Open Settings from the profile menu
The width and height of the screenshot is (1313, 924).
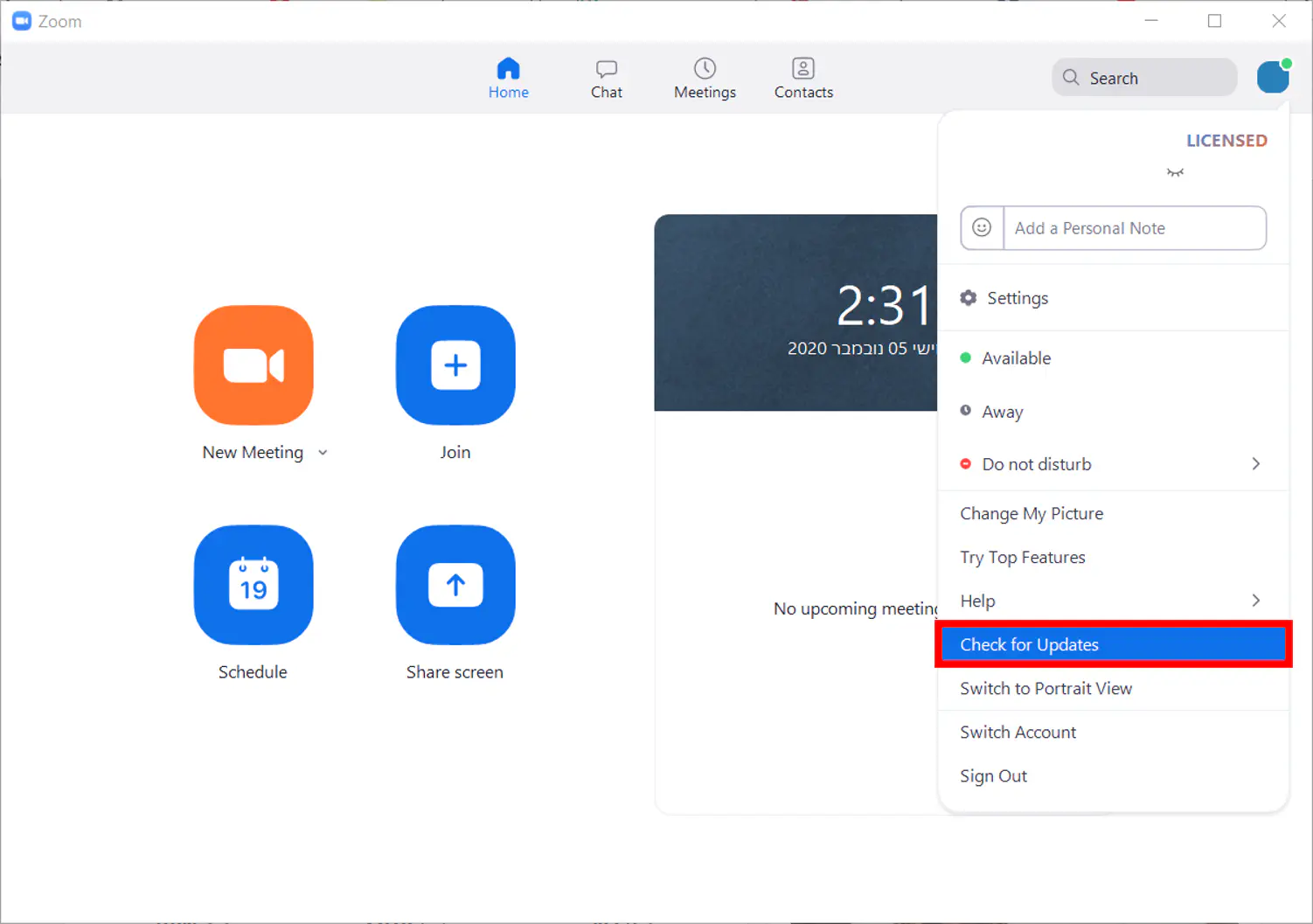click(x=1017, y=298)
